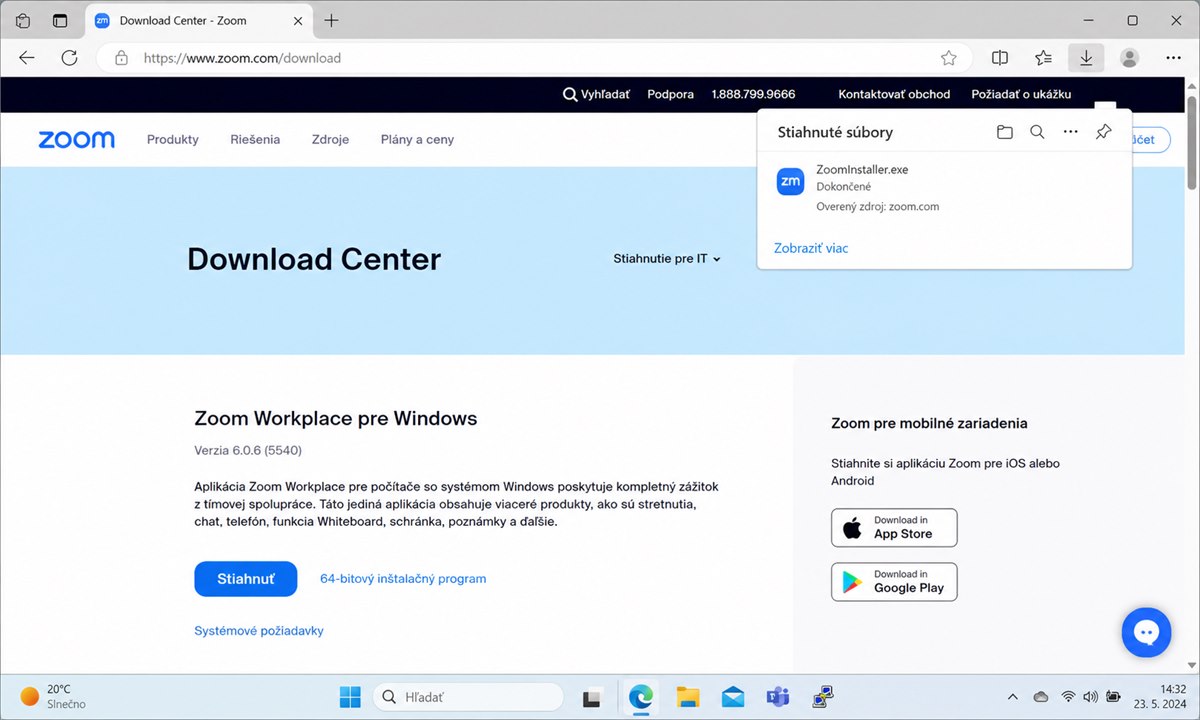Open the Zdroje menu
This screenshot has height=720, width=1200.
[330, 140]
